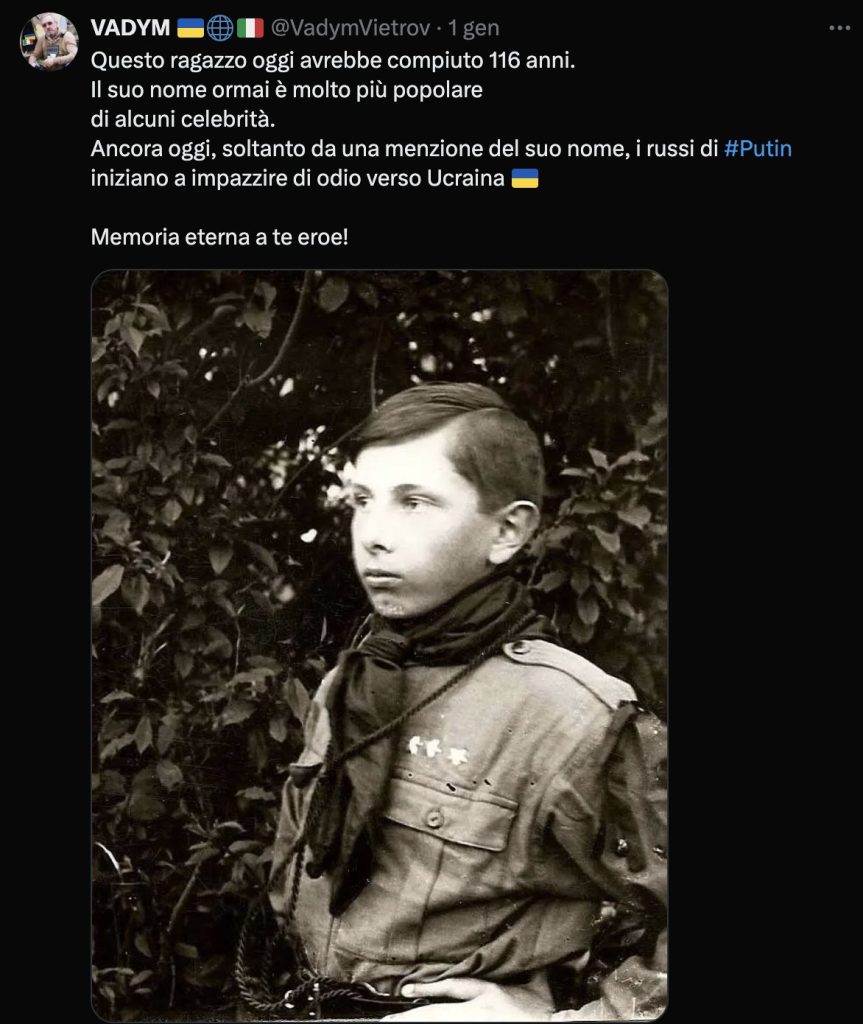Image resolution: width=863 pixels, height=1024 pixels.
Task: Open the tweet's three-dot more options menu
Action: (x=839, y=28)
